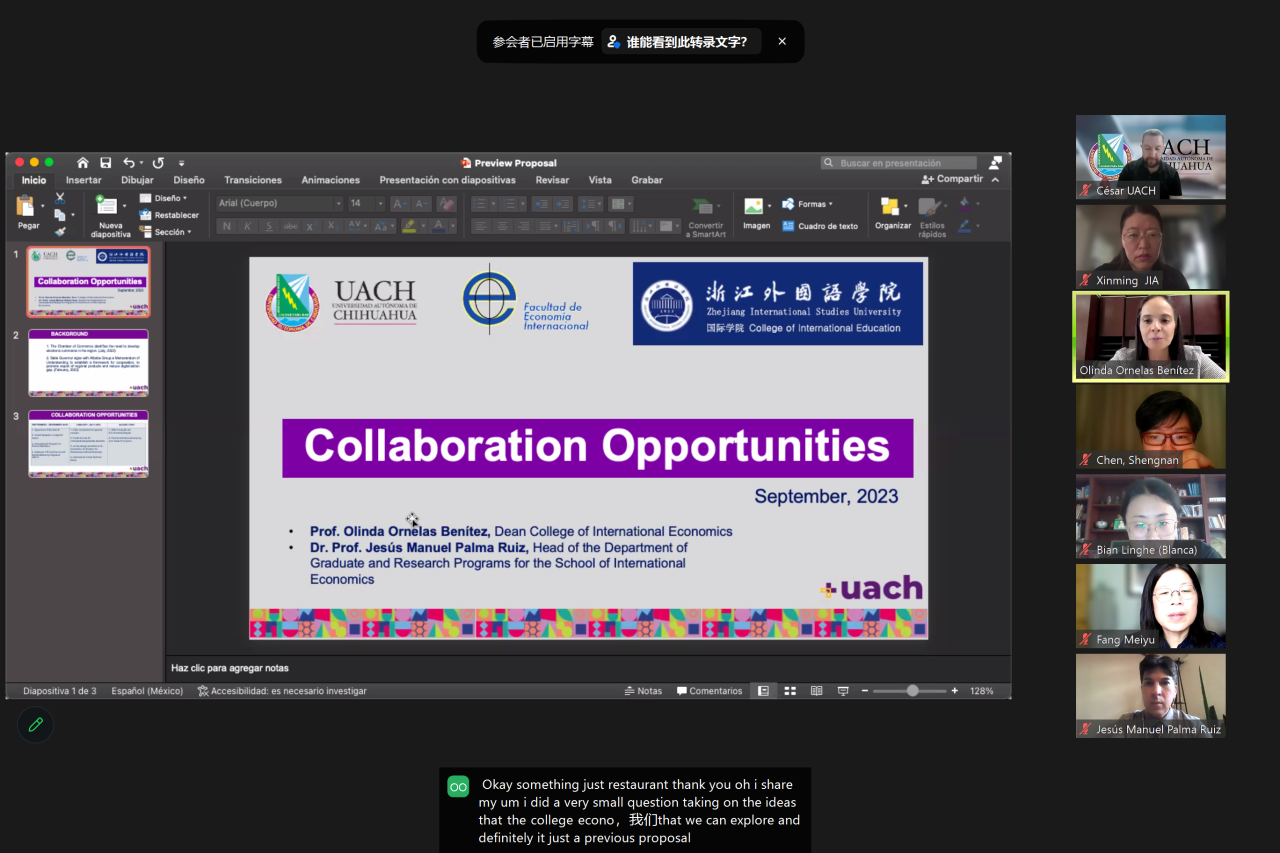1280x853 pixels.
Task: Expand the Sección dropdown
Action: [189, 232]
